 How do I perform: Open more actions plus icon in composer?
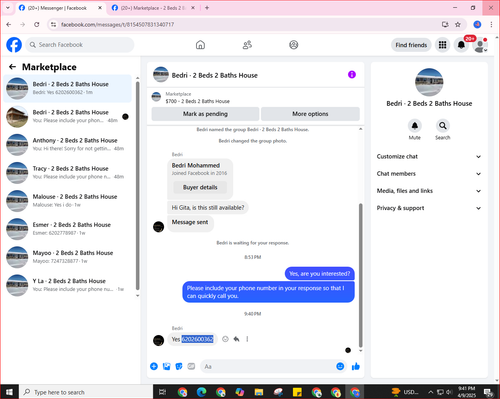coord(154,366)
